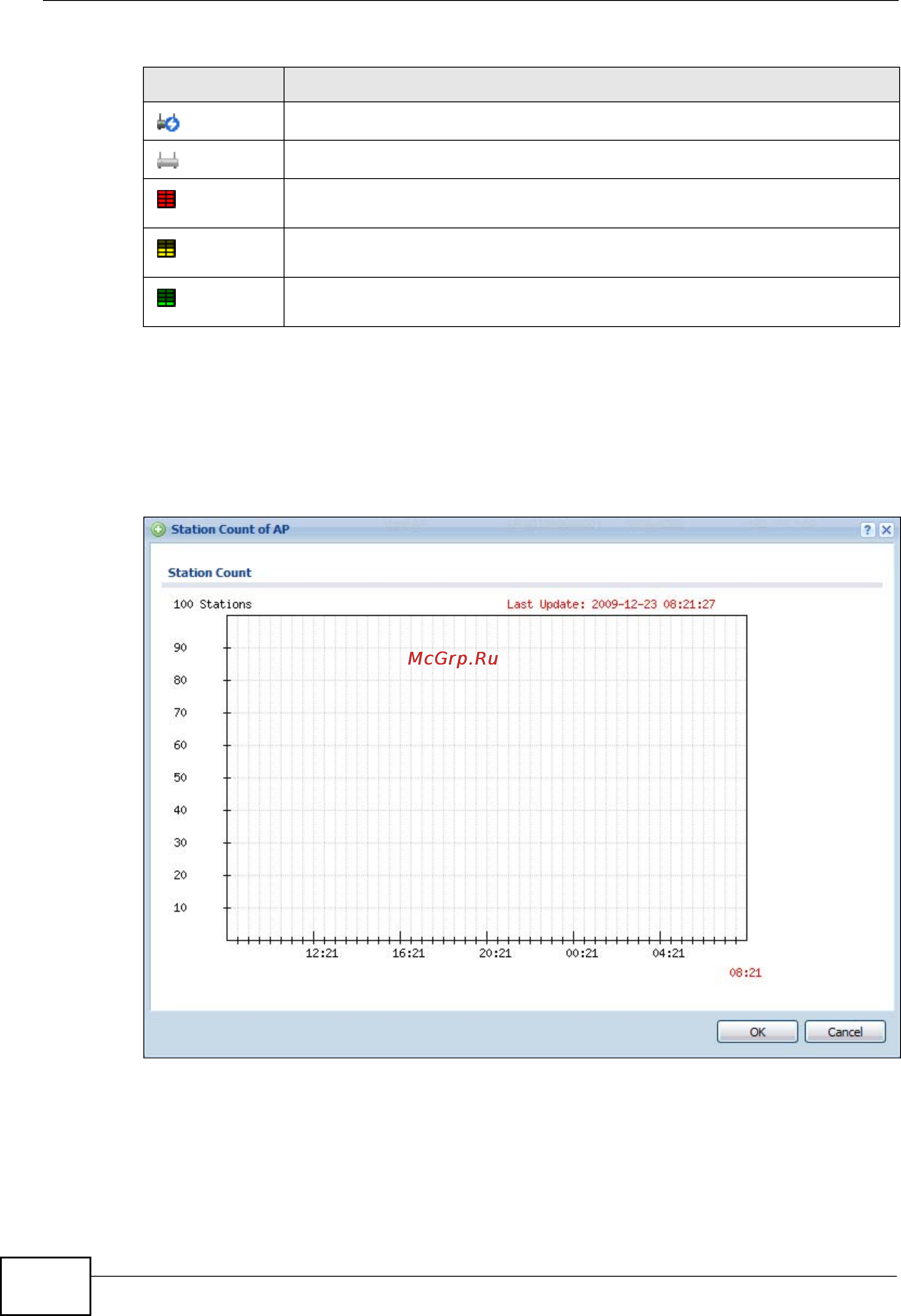Close the Station Count of AP dialog
Screen dimensions: 901x1316
pos(886,529)
